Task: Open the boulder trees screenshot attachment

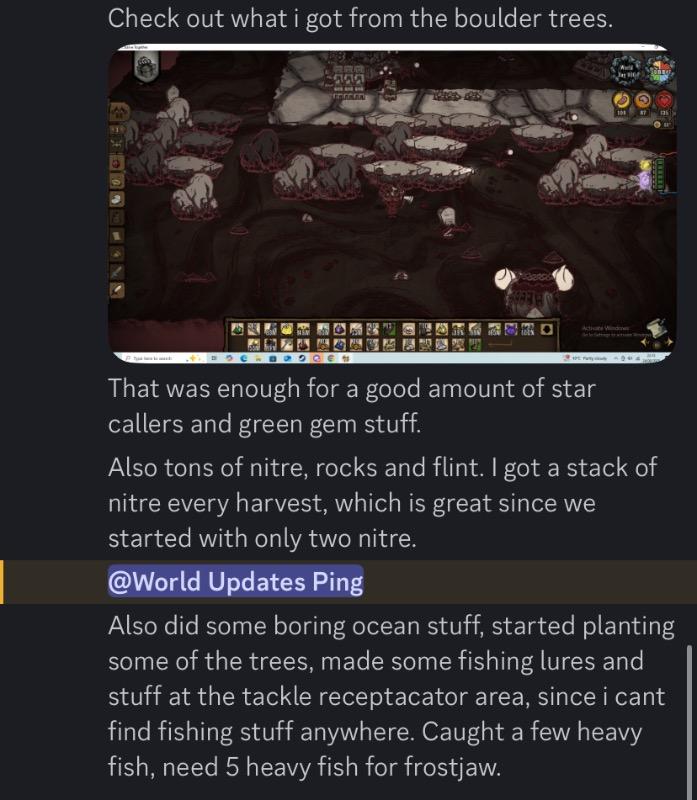Action: (392, 204)
